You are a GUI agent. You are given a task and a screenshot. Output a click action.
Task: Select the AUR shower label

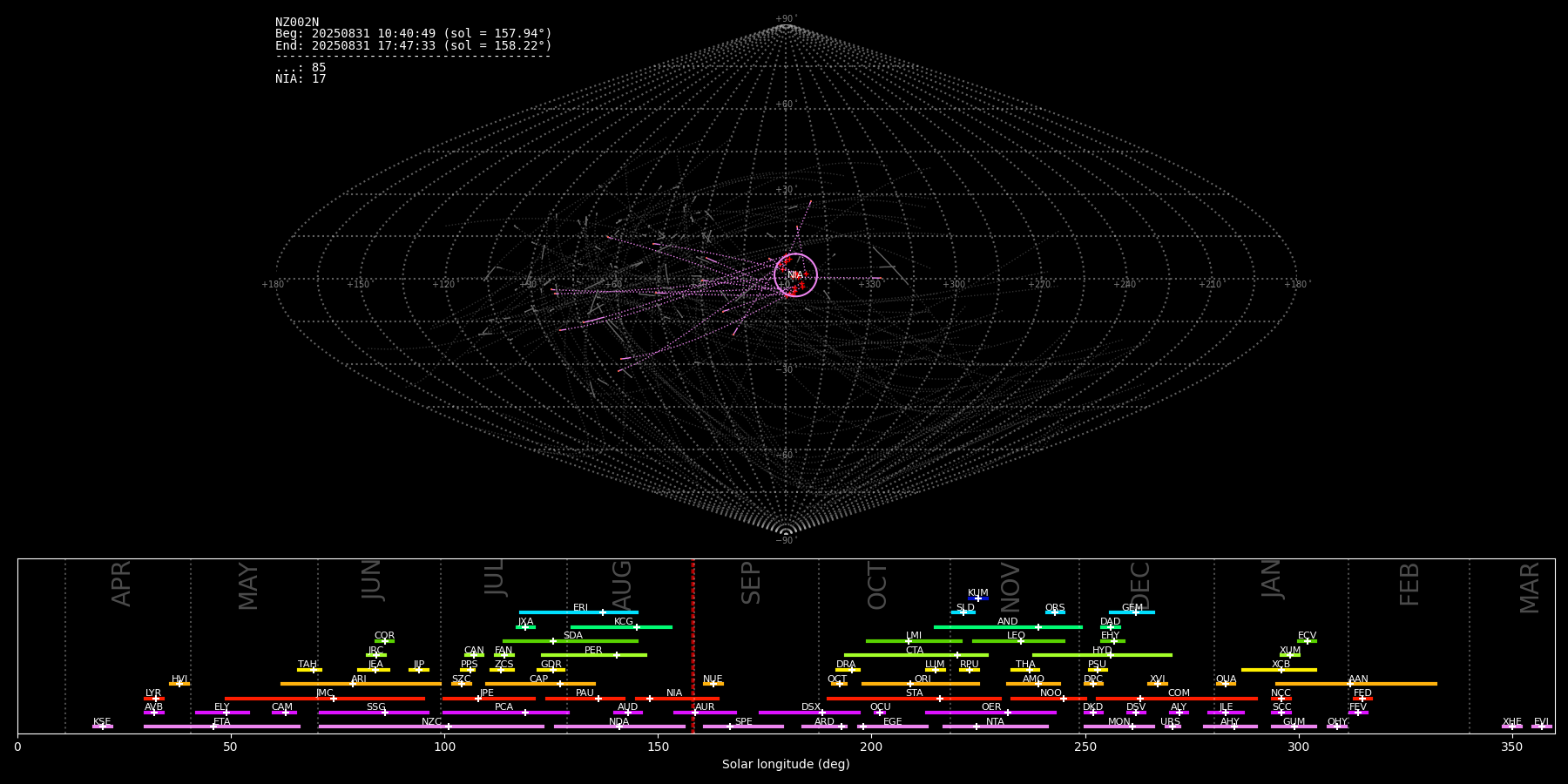coord(705,707)
